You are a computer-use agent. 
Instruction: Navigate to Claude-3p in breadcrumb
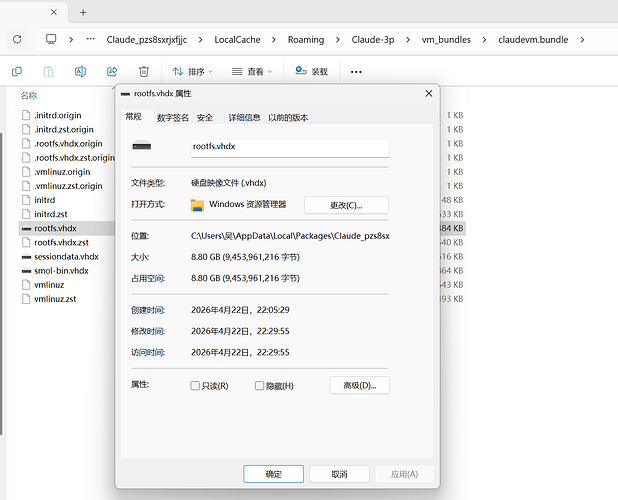pyautogui.click(x=373, y=40)
